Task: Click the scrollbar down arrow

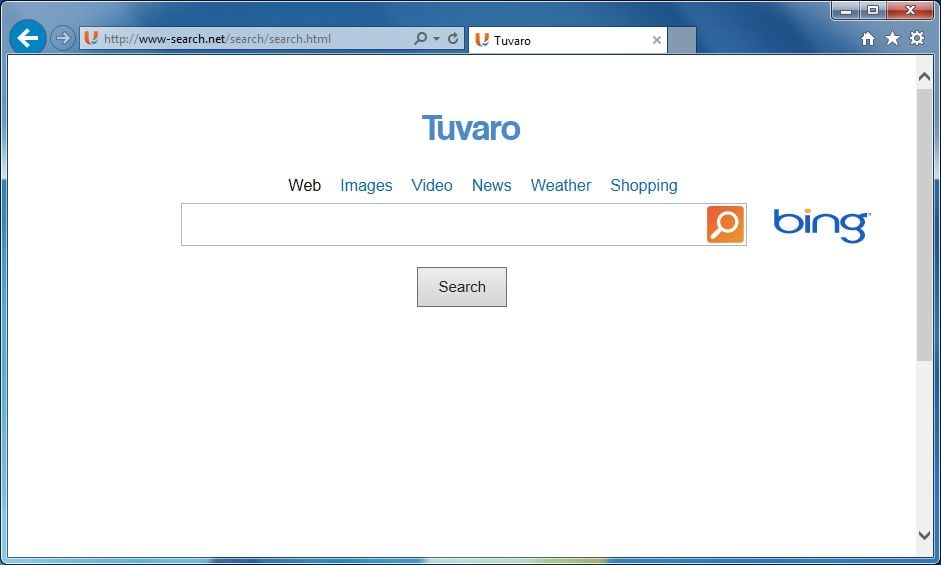Action: point(924,534)
